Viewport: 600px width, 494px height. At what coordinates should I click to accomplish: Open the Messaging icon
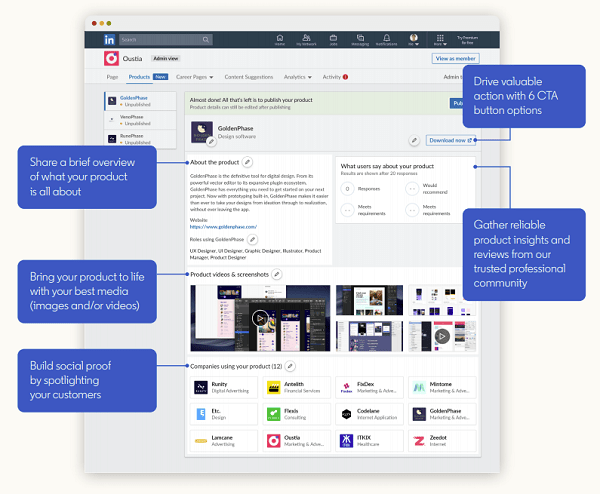pyautogui.click(x=358, y=39)
